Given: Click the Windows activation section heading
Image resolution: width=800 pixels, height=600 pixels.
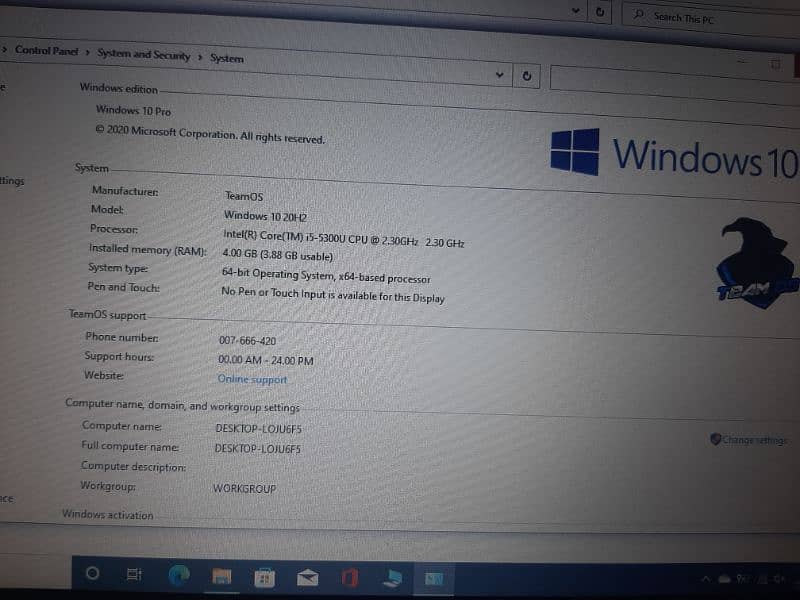Looking at the screenshot, I should click(x=108, y=514).
